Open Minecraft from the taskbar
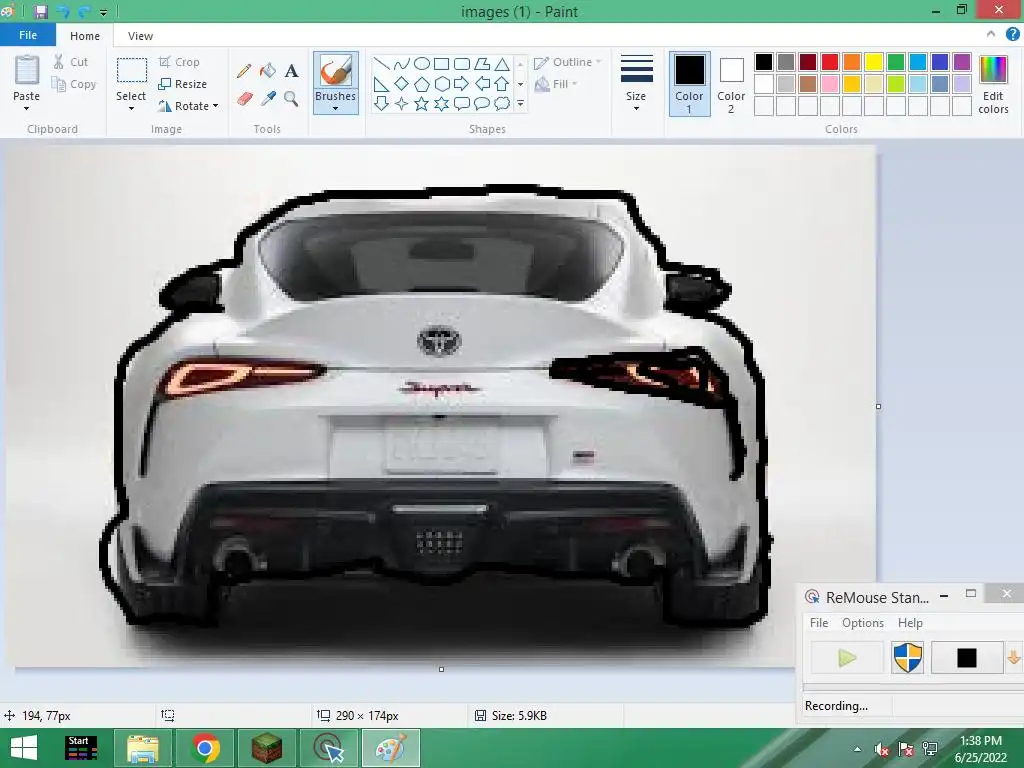 tap(267, 748)
